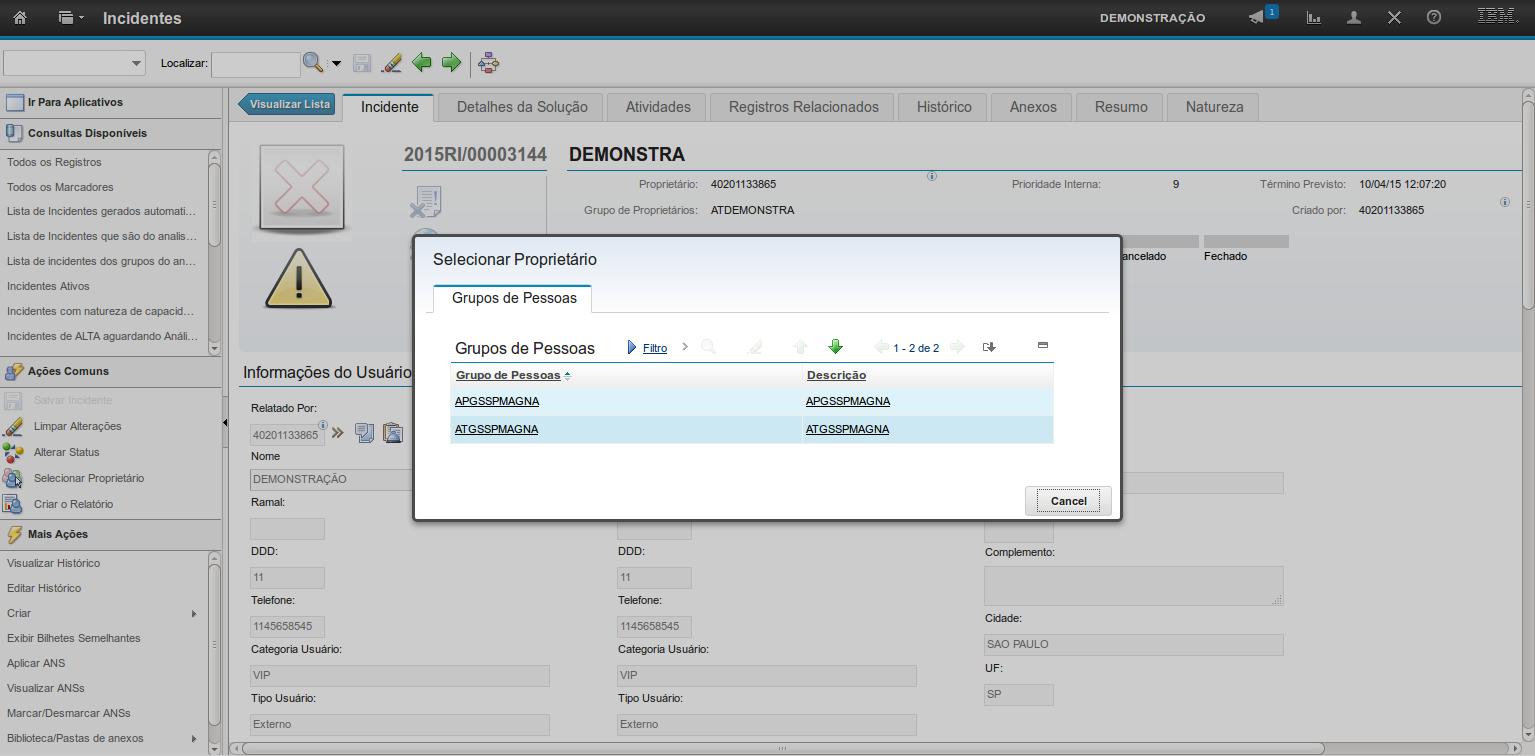Expand the search options dropdown arrow
1535x756 pixels.
pyautogui.click(x=336, y=64)
